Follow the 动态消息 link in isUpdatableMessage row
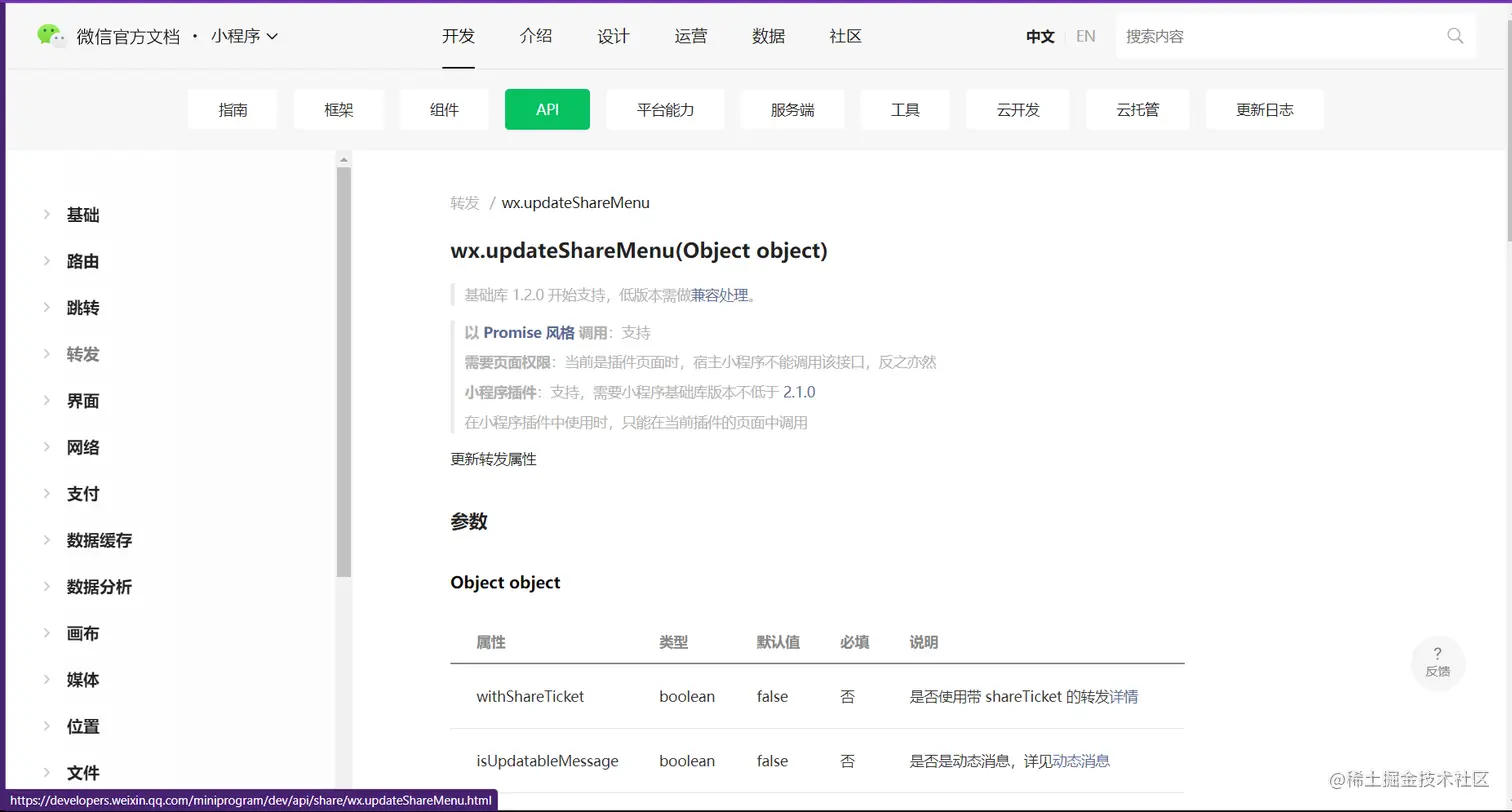Viewport: 1512px width, 812px height. (1081, 761)
